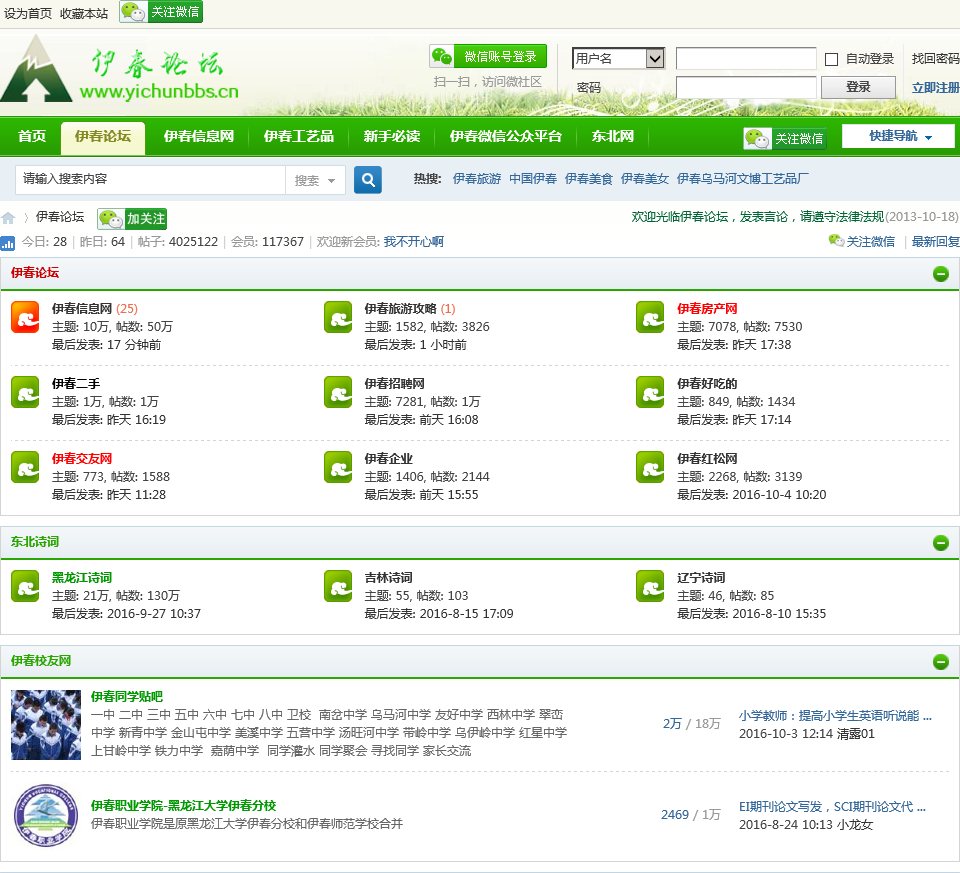Open the 伊春微信公众平台 nav item
The image size is (960, 873).
click(x=506, y=136)
